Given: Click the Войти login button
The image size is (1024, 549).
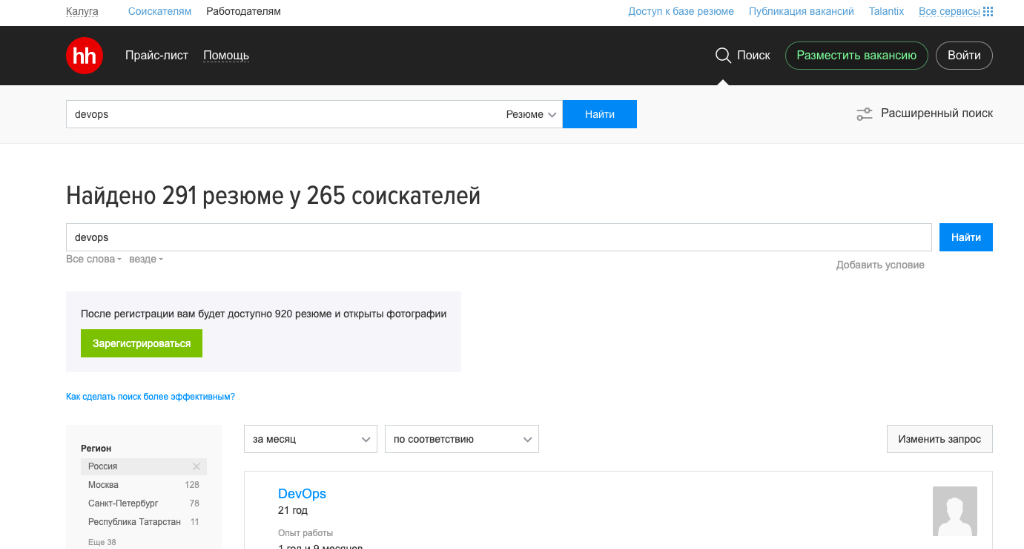Looking at the screenshot, I should tap(964, 56).
